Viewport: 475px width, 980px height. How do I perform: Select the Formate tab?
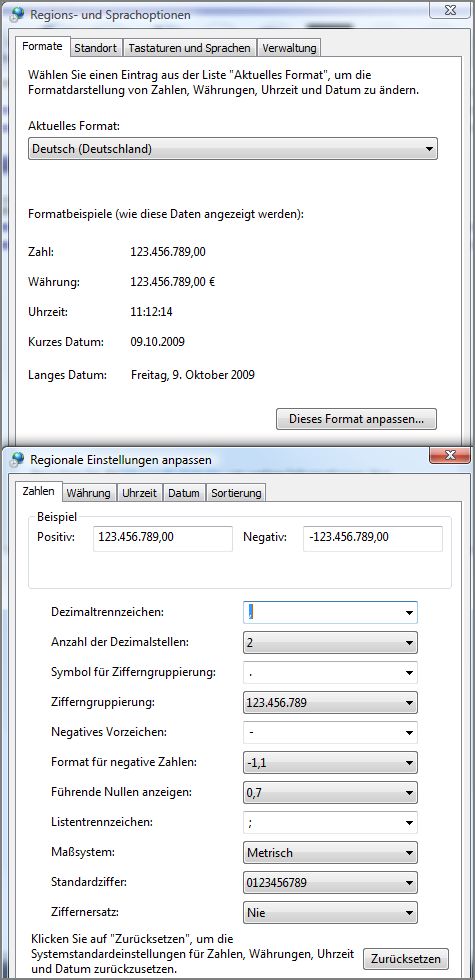coord(42,46)
